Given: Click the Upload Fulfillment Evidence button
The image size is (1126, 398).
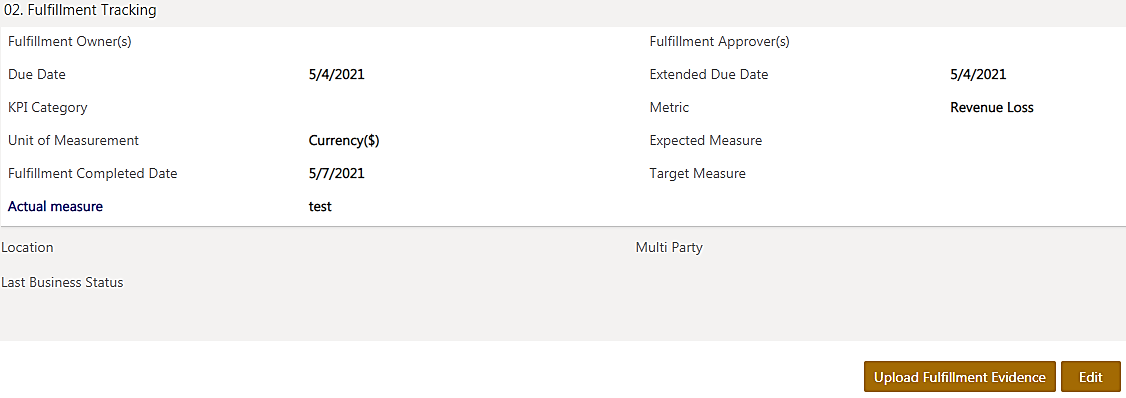Looking at the screenshot, I should pyautogui.click(x=959, y=377).
